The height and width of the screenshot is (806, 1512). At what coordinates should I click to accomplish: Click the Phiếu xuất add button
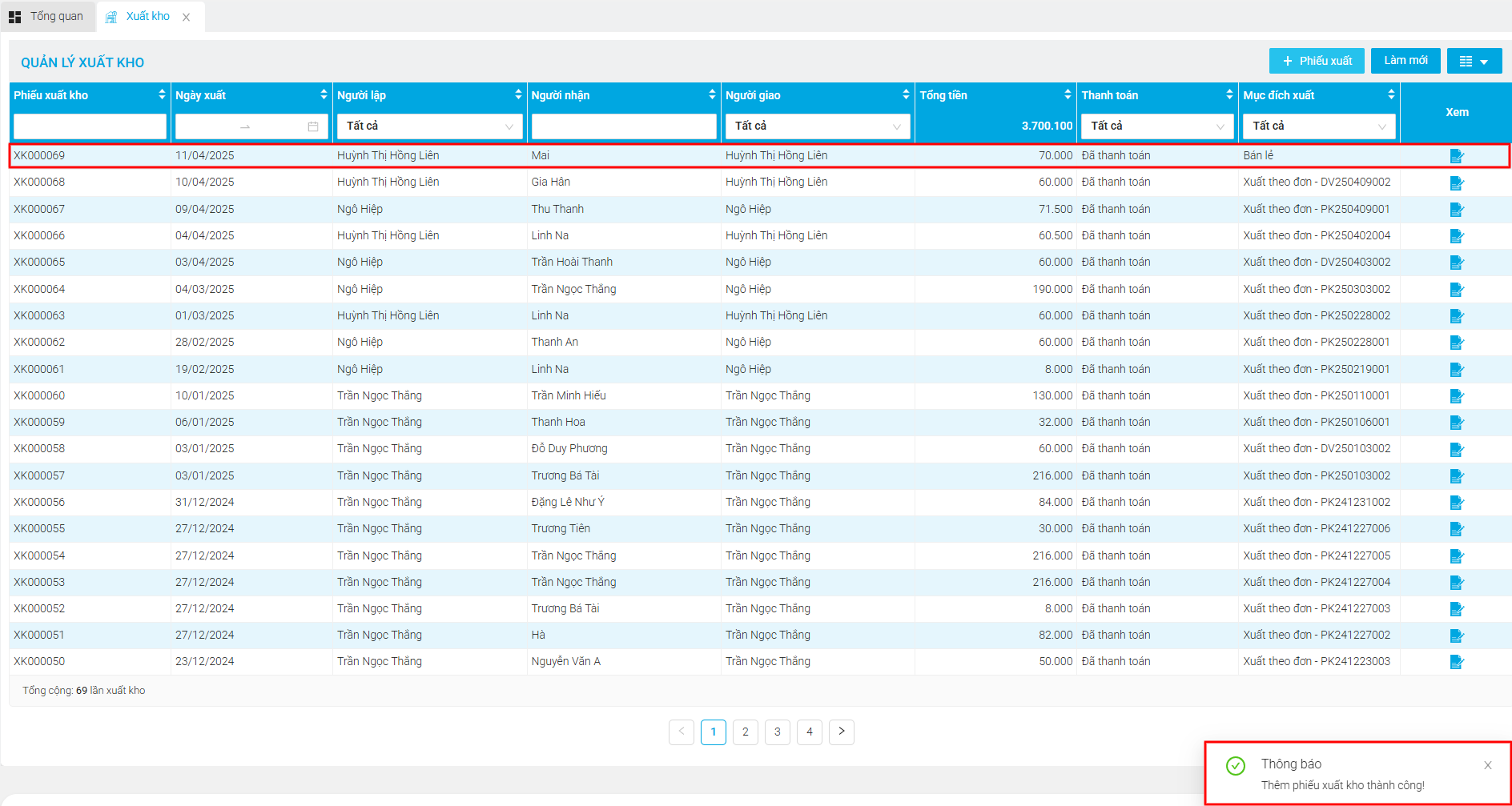point(1317,61)
